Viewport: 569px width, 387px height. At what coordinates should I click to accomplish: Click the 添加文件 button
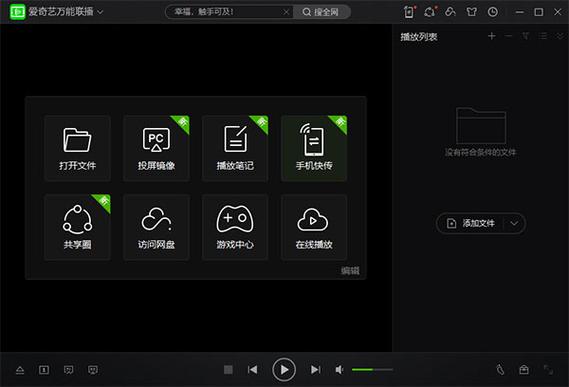coord(470,223)
